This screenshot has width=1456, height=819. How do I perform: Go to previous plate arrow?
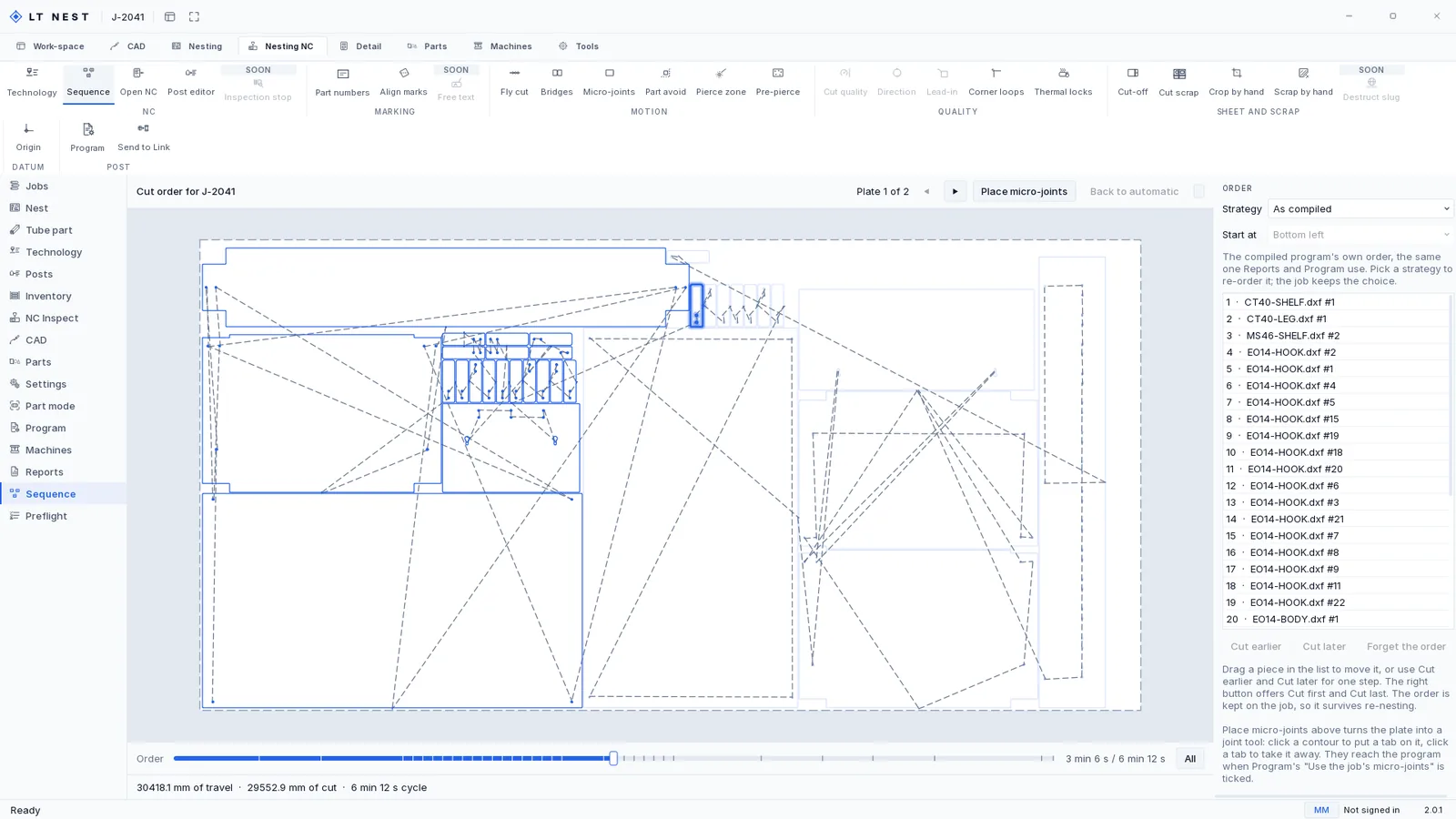click(x=926, y=191)
